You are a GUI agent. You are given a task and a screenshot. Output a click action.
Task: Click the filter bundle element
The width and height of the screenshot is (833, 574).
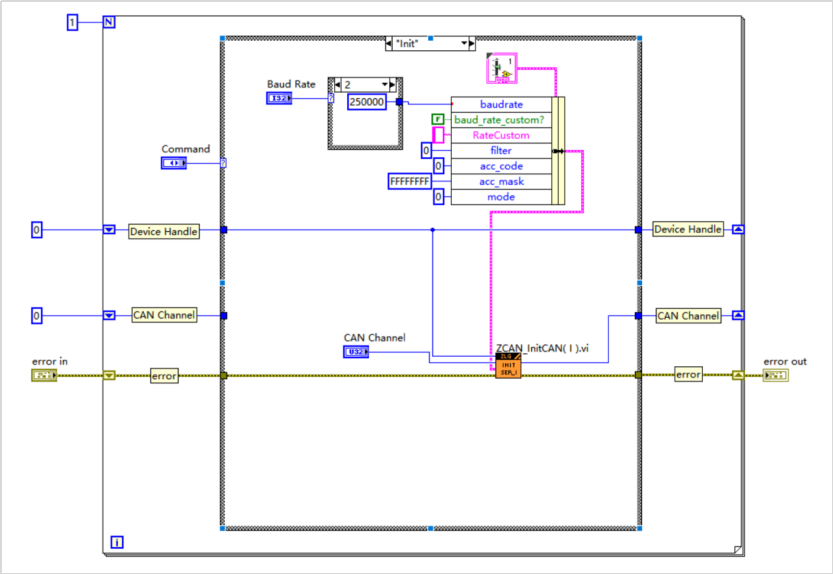coord(502,151)
